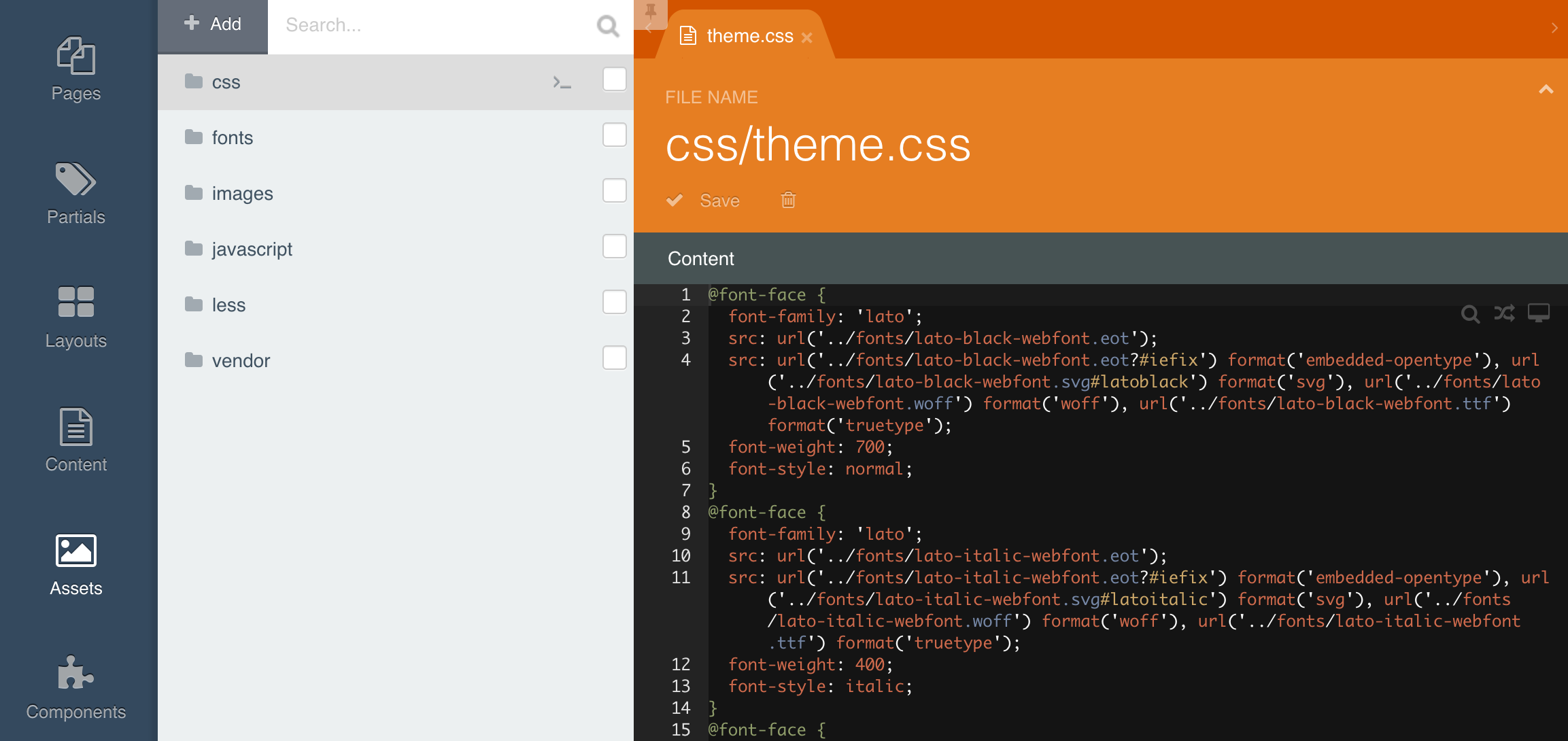Open the Pages section in sidebar
This screenshot has height=741, width=1568.
point(76,69)
